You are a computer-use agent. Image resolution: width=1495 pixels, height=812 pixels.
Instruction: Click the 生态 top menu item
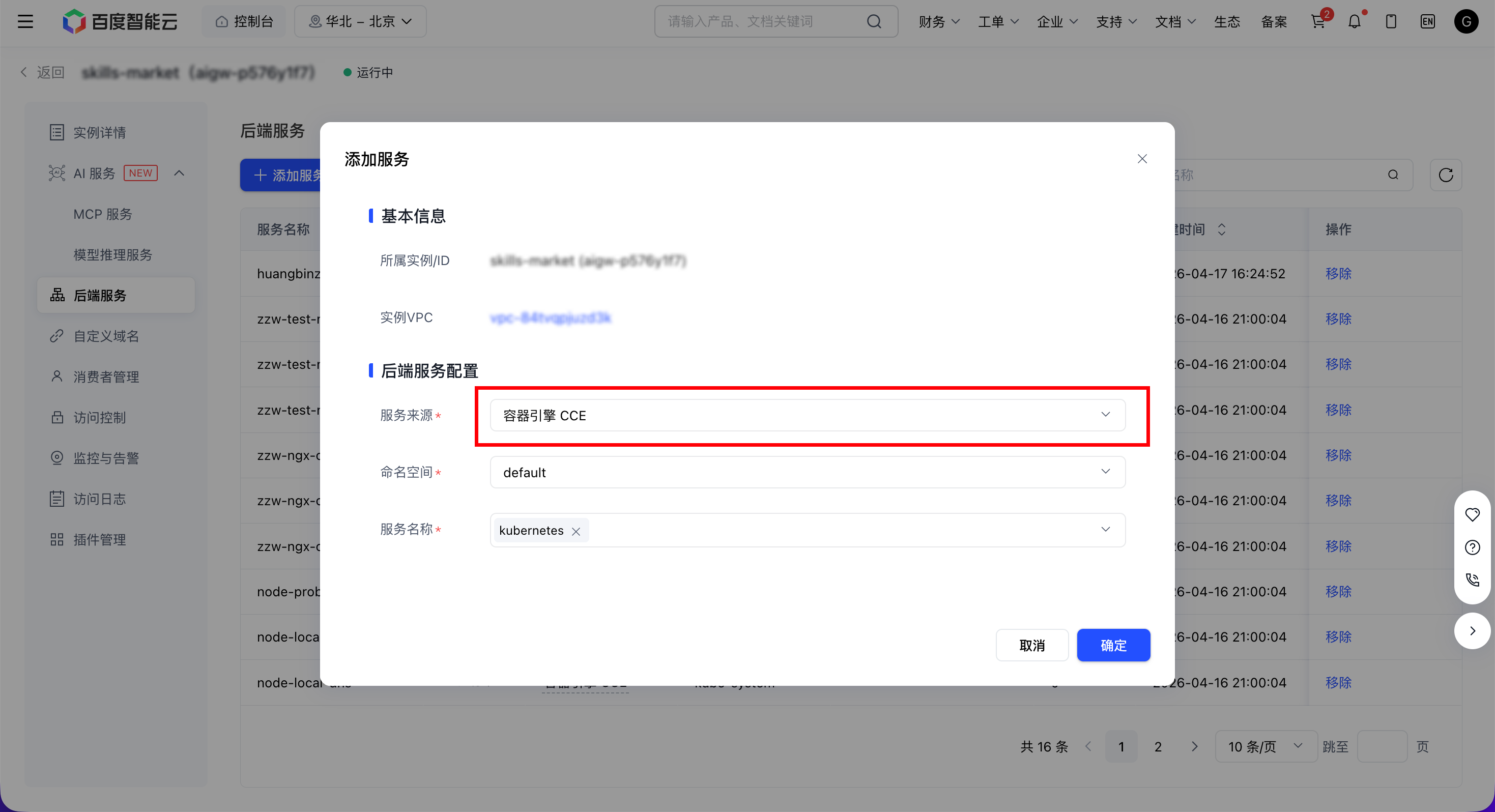[x=1227, y=21]
